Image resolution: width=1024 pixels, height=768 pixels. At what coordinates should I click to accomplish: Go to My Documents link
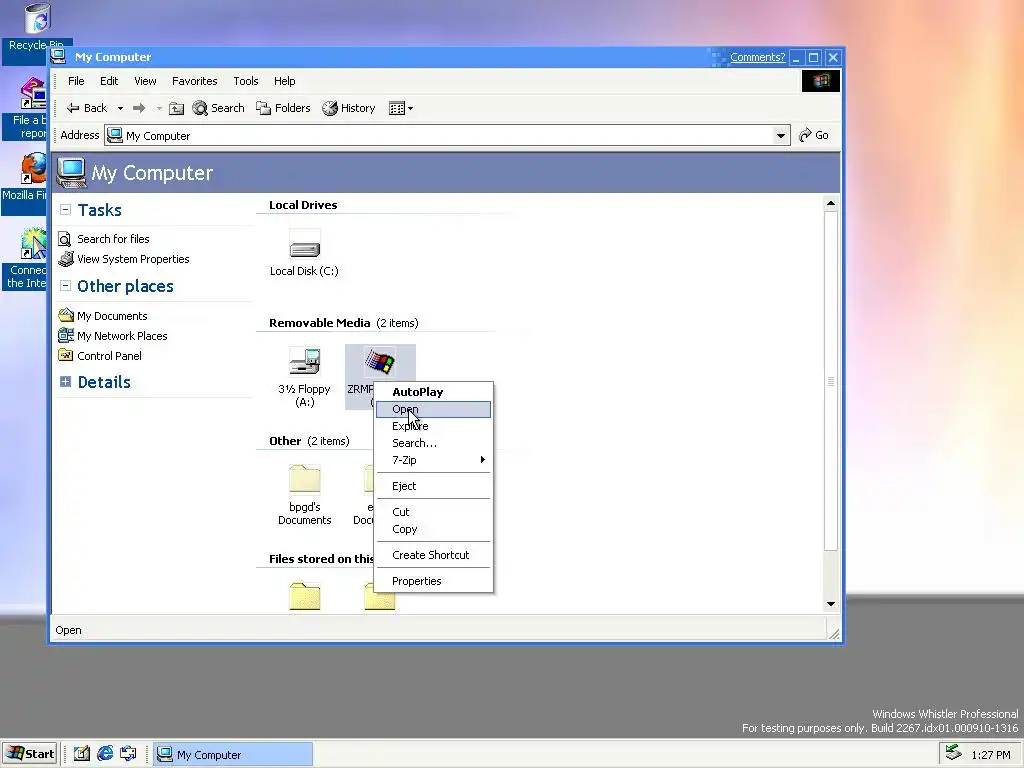[112, 316]
